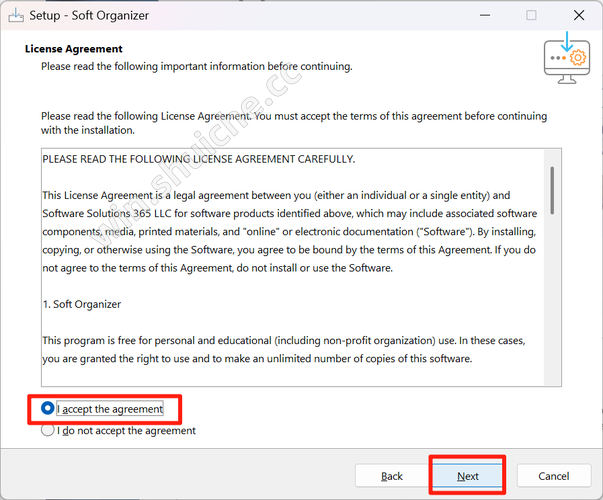603x500 pixels.
Task: Click the greyed-out maximize button
Action: point(531,15)
